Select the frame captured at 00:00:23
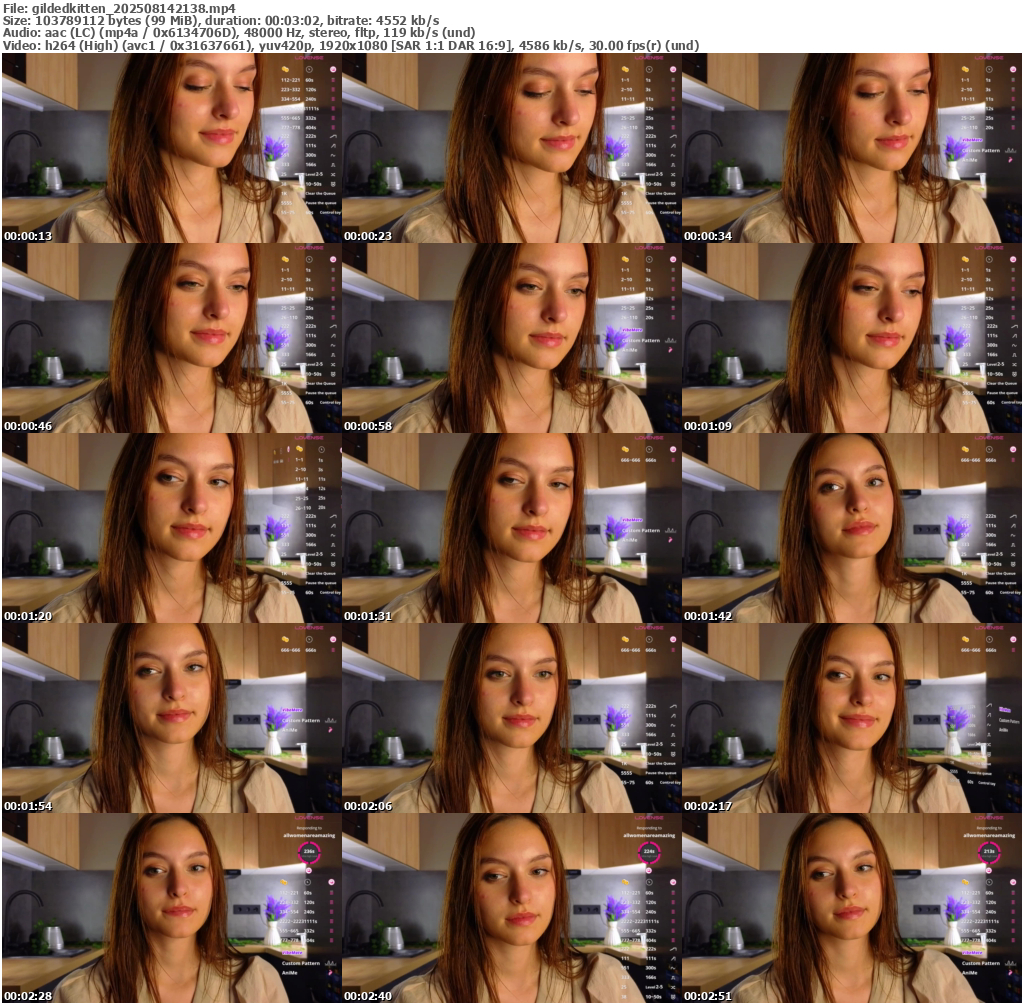The height and width of the screenshot is (1003, 1024). (511, 148)
